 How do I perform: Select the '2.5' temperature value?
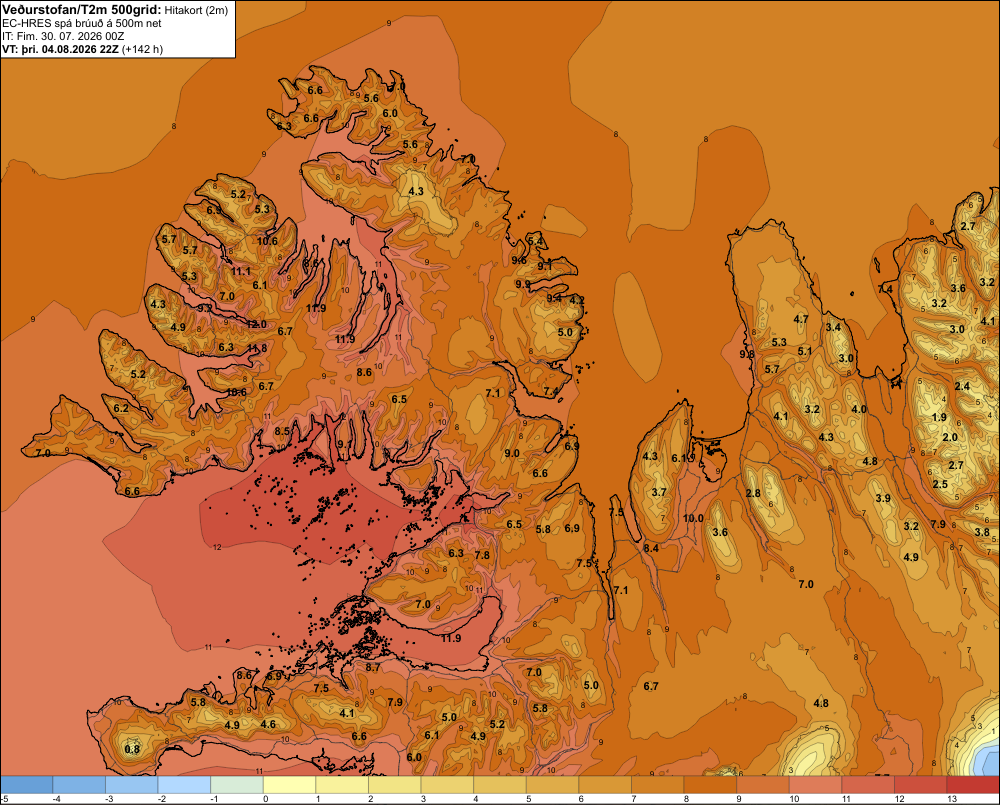[940, 484]
